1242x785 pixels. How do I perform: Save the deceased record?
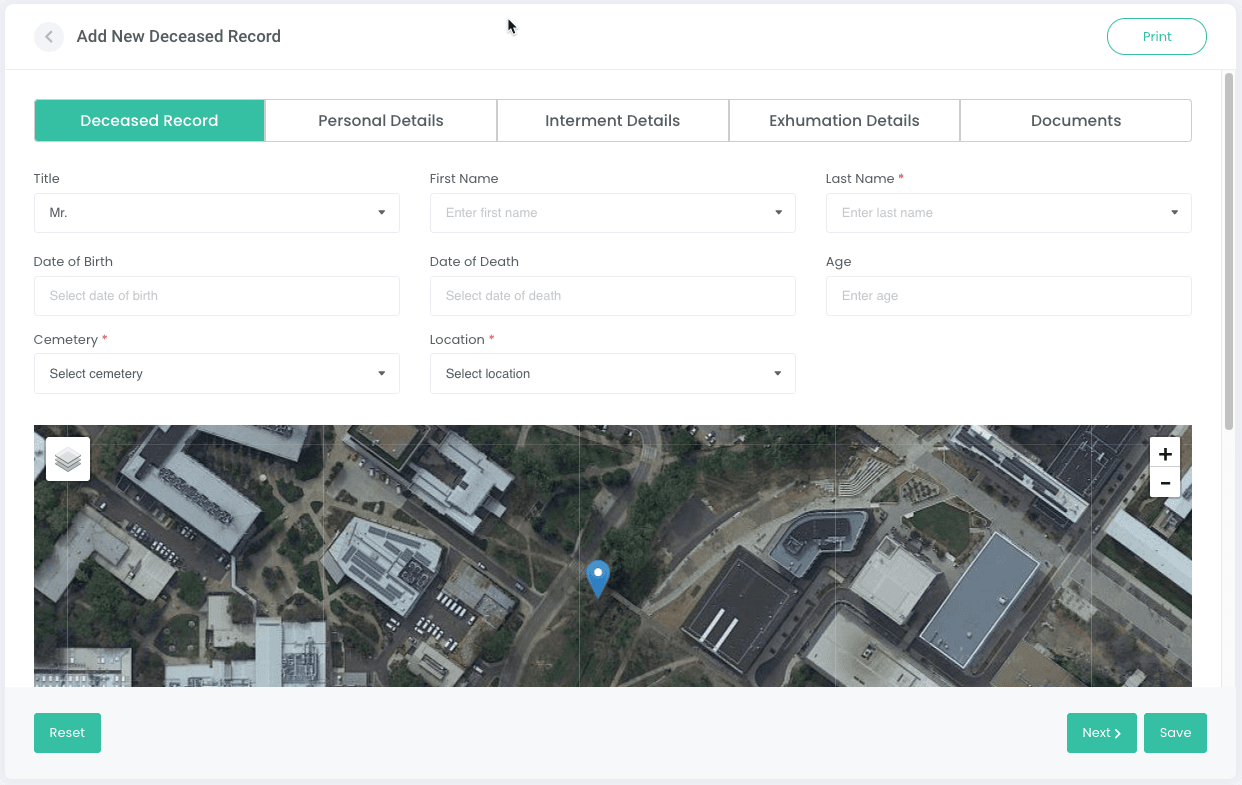point(1175,733)
